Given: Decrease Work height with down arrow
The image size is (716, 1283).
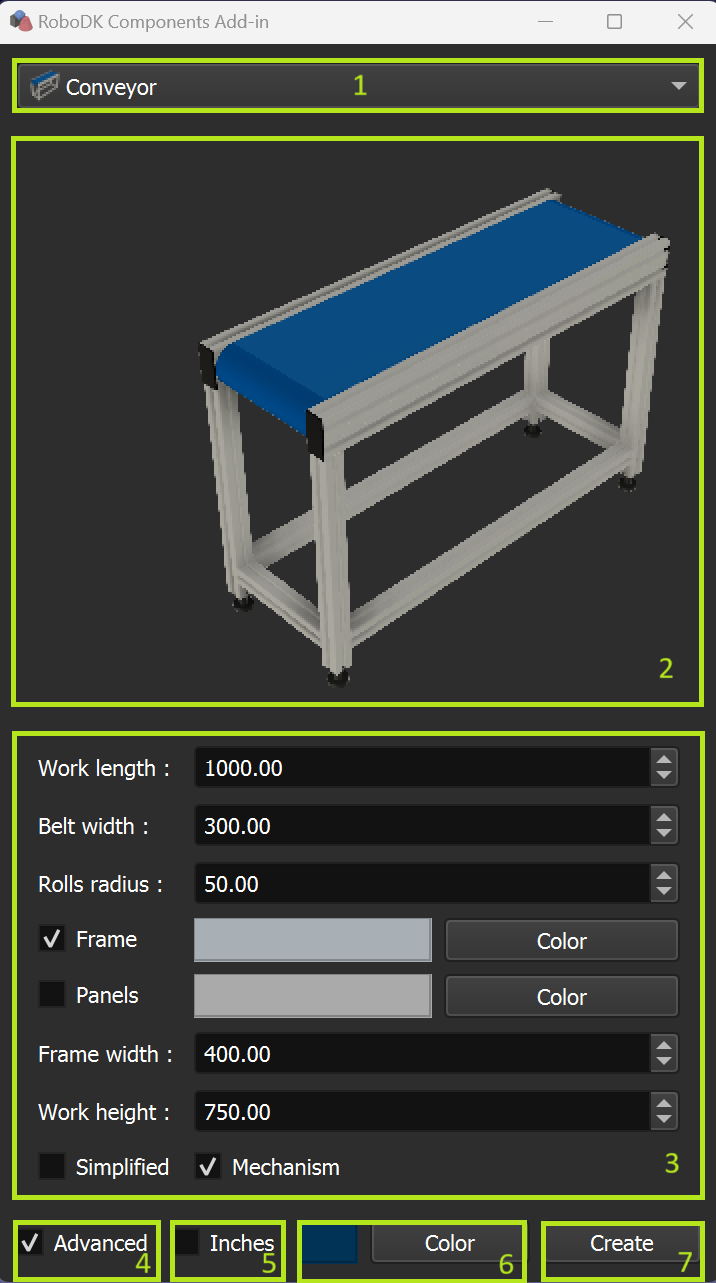Looking at the screenshot, I should click(664, 1121).
